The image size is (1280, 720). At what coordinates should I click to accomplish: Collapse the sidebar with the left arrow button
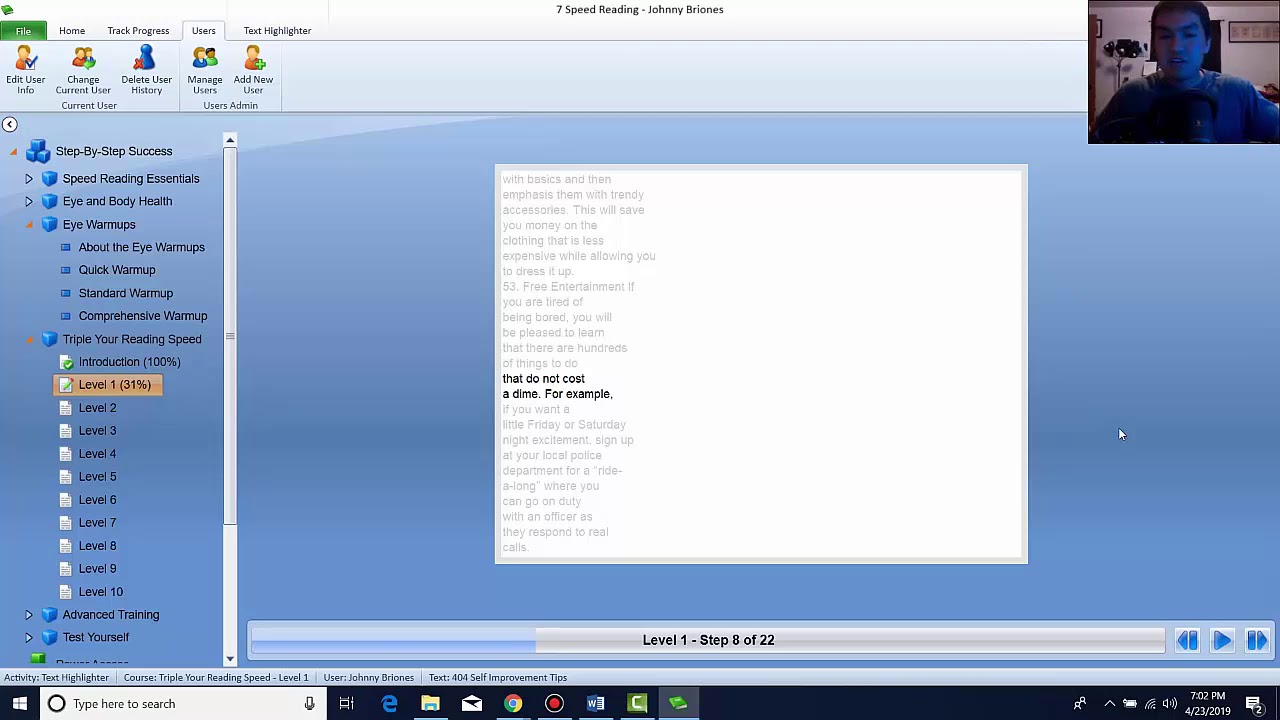click(x=9, y=124)
